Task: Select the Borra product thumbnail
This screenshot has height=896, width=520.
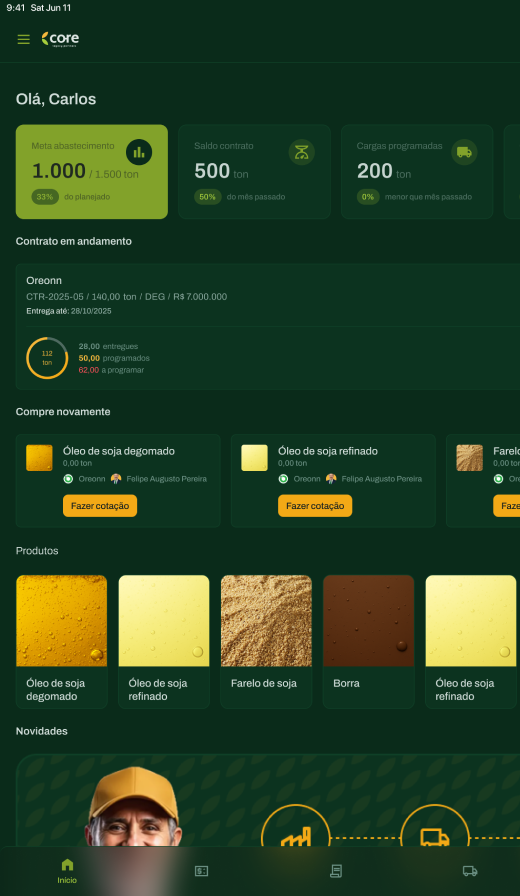Action: 369,621
